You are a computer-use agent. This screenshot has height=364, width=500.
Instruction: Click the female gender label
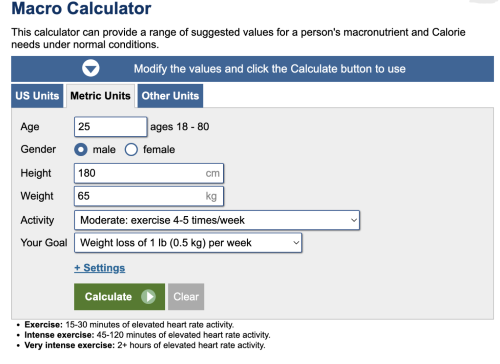159,149
